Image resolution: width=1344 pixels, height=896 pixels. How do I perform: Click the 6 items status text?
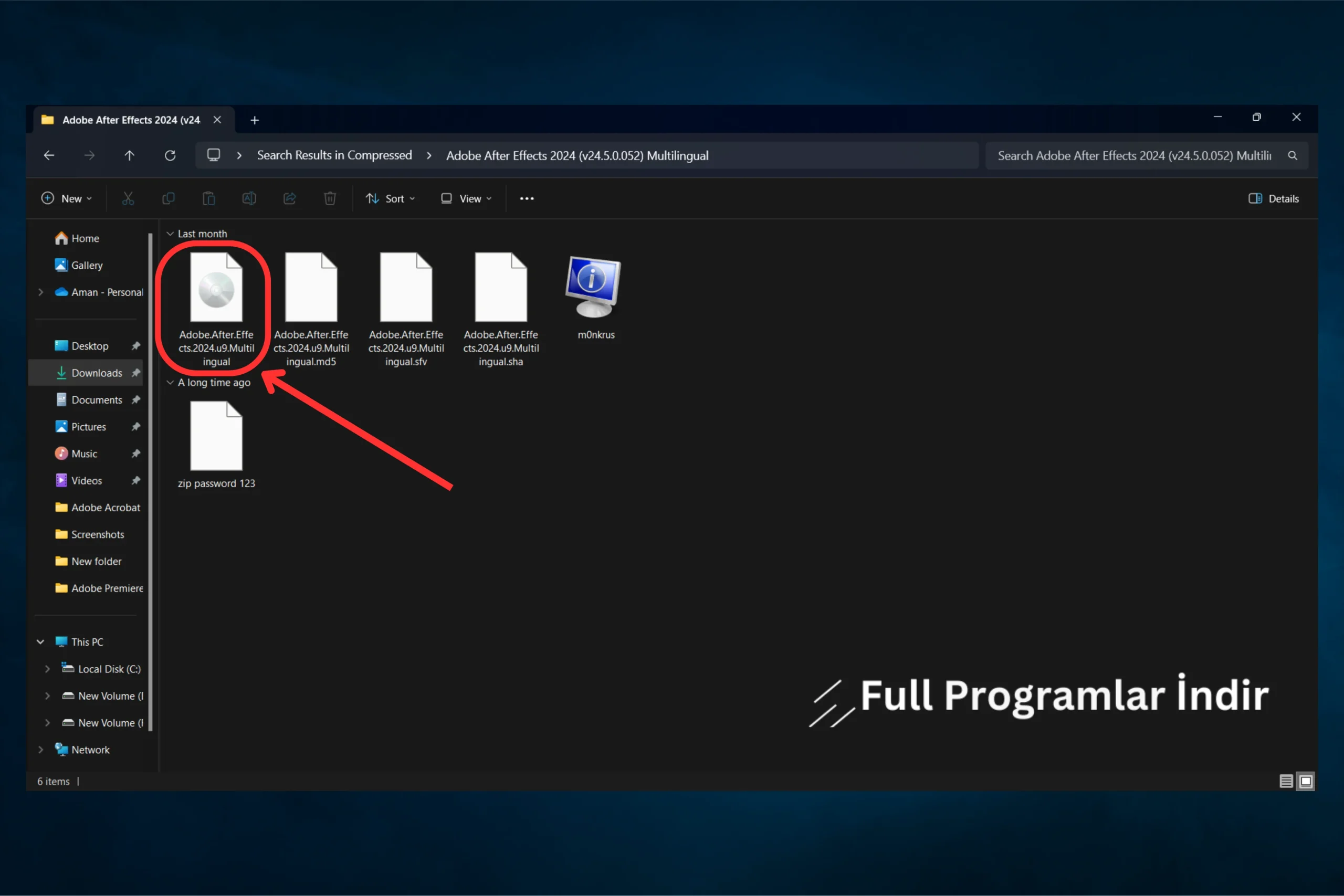(x=53, y=781)
